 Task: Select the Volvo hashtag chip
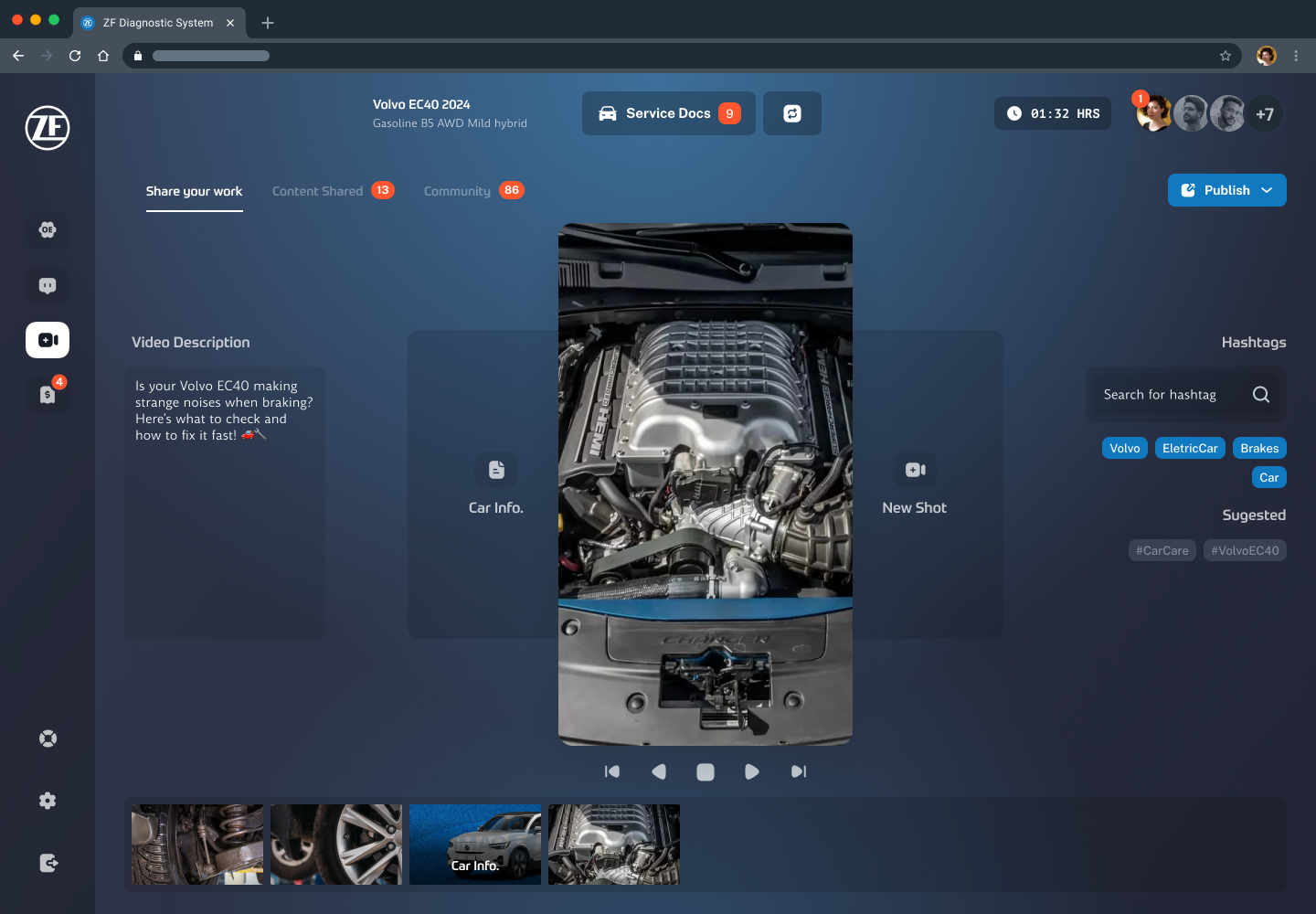[x=1125, y=448]
